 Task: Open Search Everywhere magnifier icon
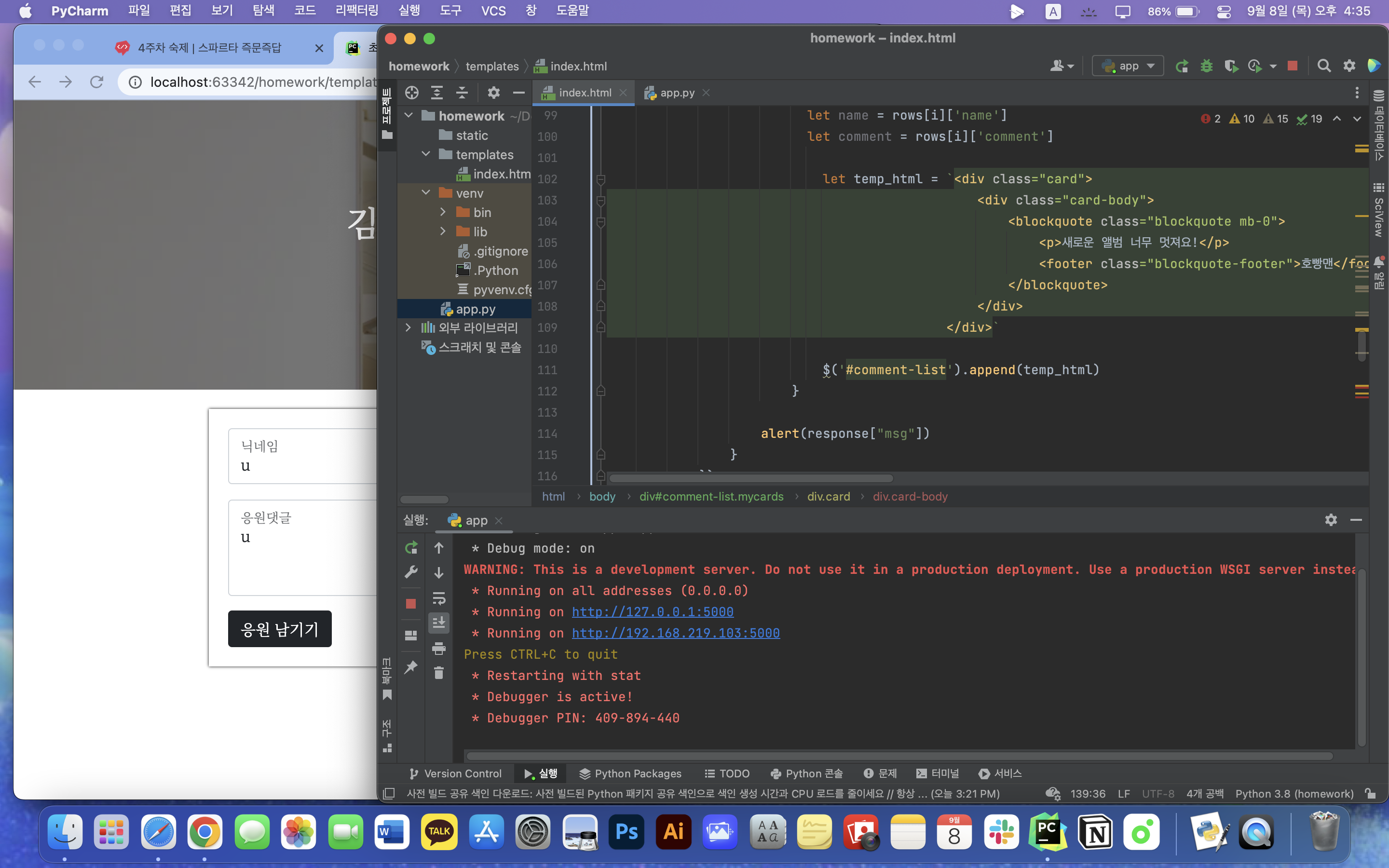(1323, 66)
